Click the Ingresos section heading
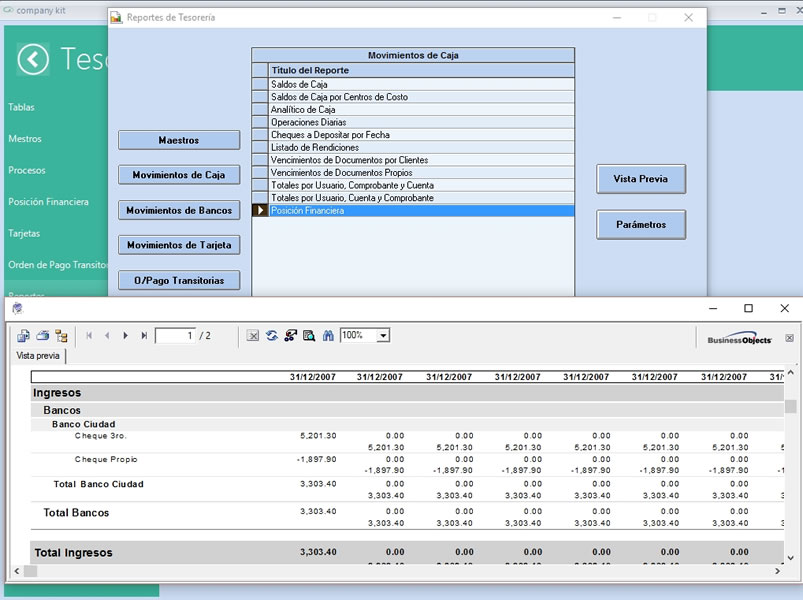This screenshot has width=803, height=600. [x=57, y=393]
